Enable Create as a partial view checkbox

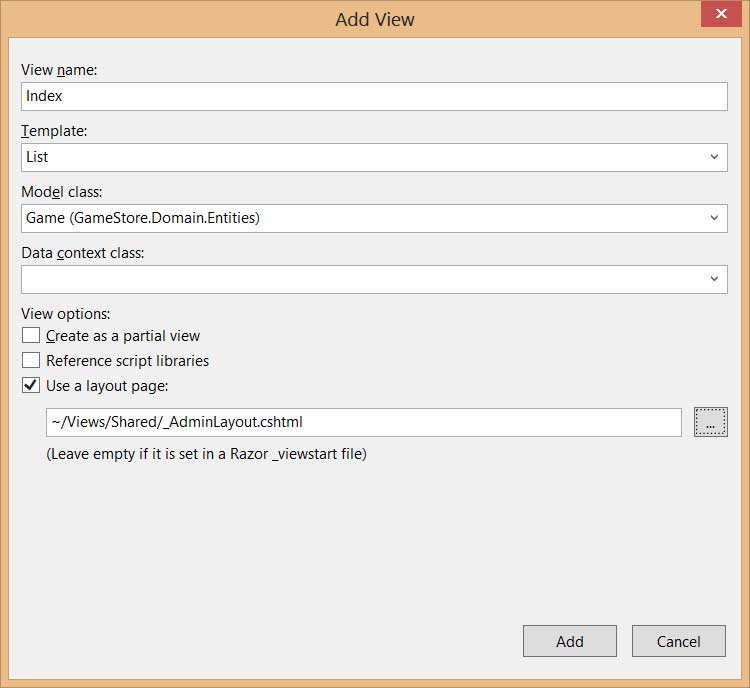pyautogui.click(x=31, y=335)
